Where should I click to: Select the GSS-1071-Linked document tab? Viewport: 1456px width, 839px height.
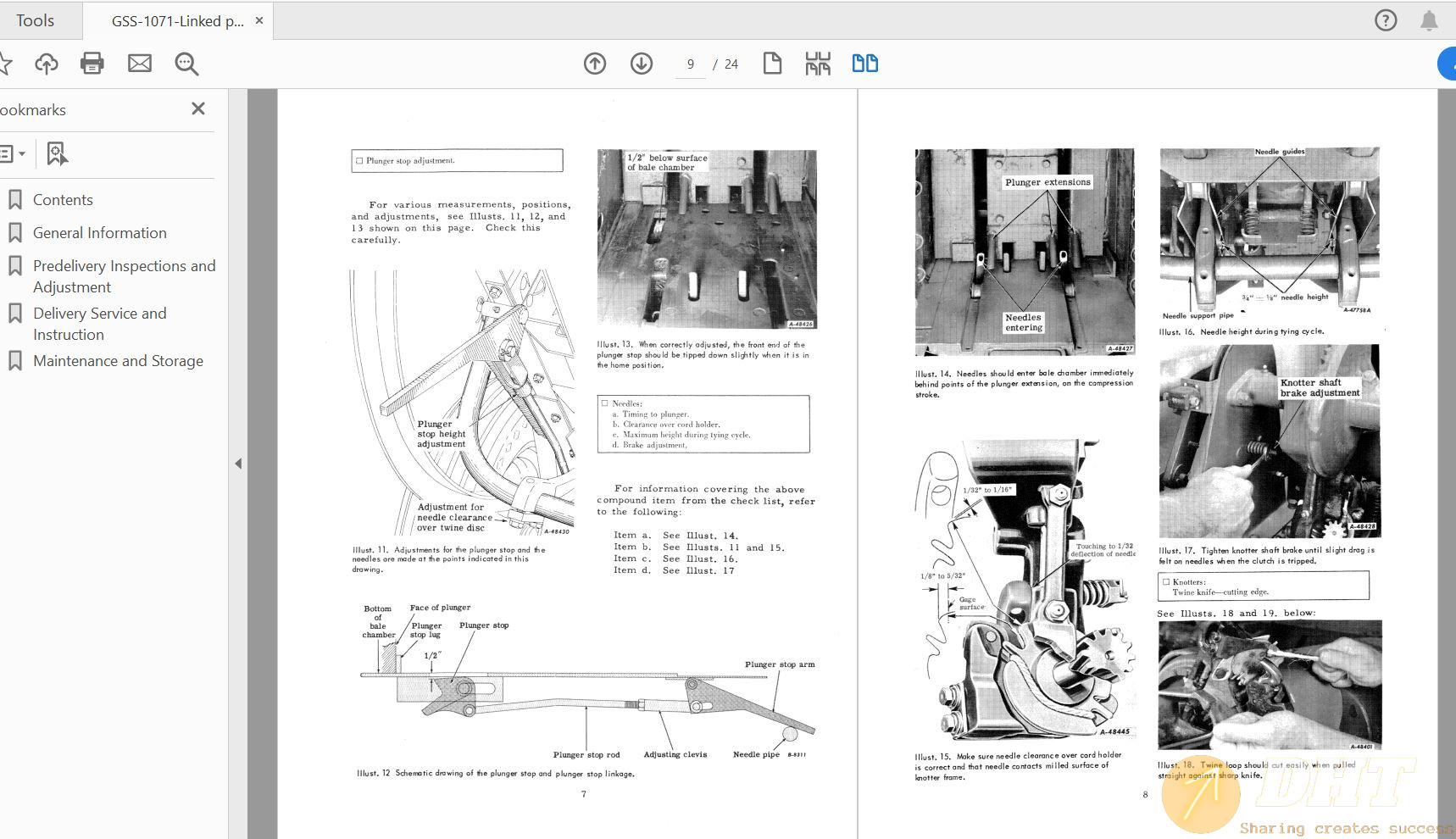click(177, 21)
